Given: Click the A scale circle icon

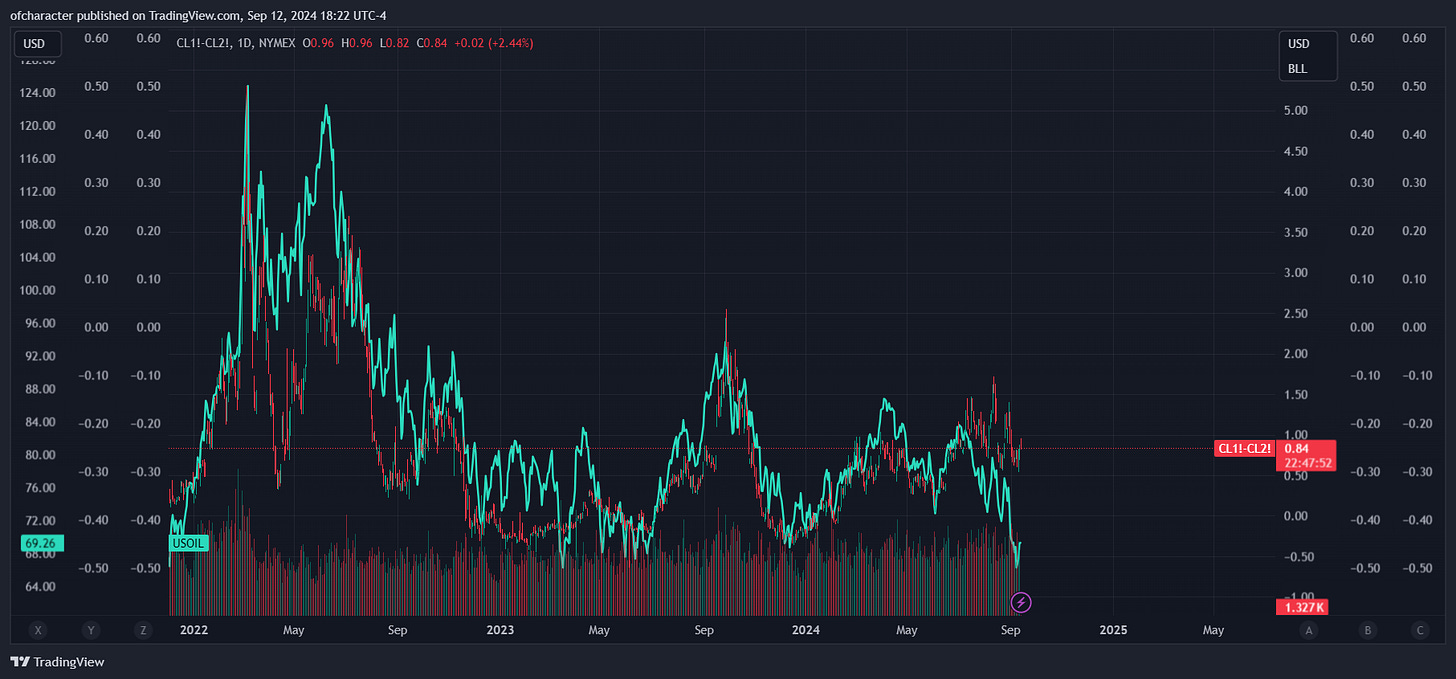Looking at the screenshot, I should (1308, 630).
